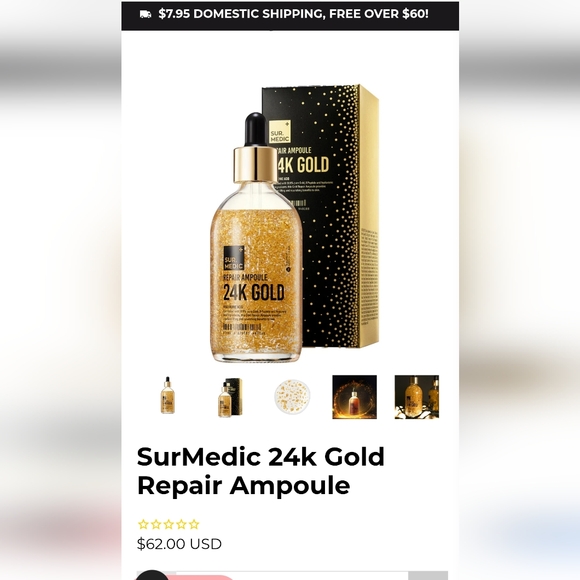The image size is (580, 580).
Task: Show the bottles with lights thumbnail
Action: coord(417,397)
